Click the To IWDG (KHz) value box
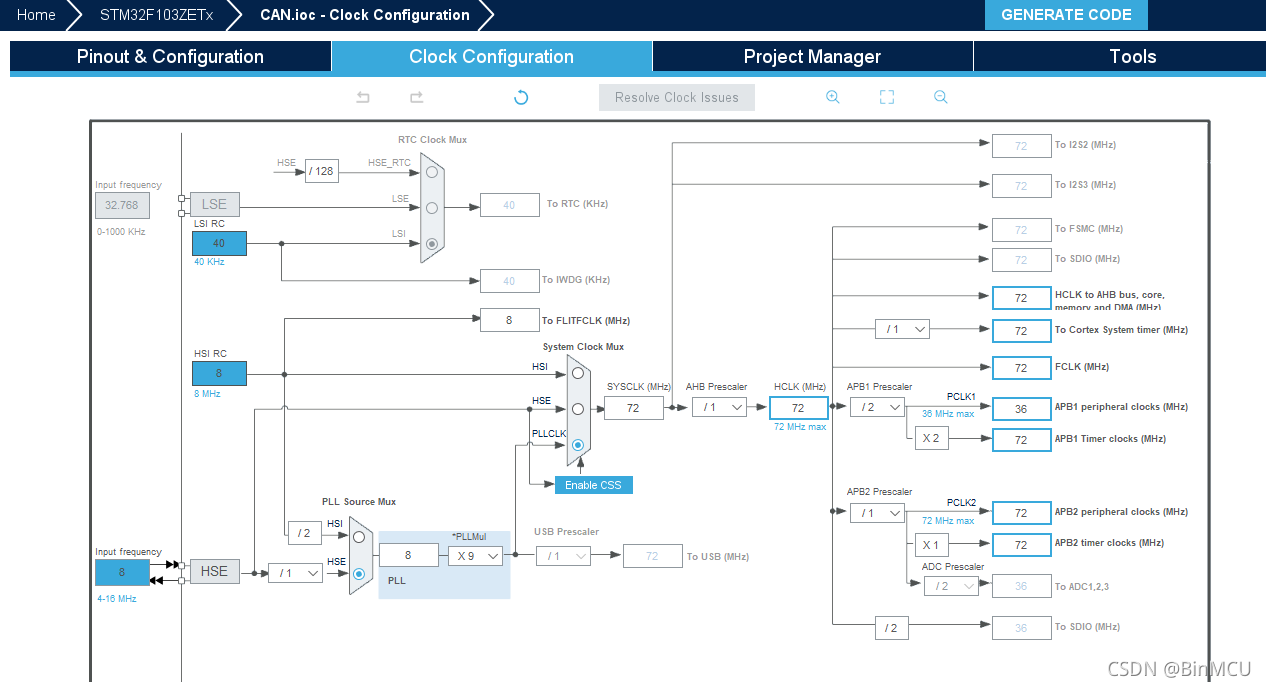Image resolution: width=1266 pixels, height=687 pixels. point(509,280)
